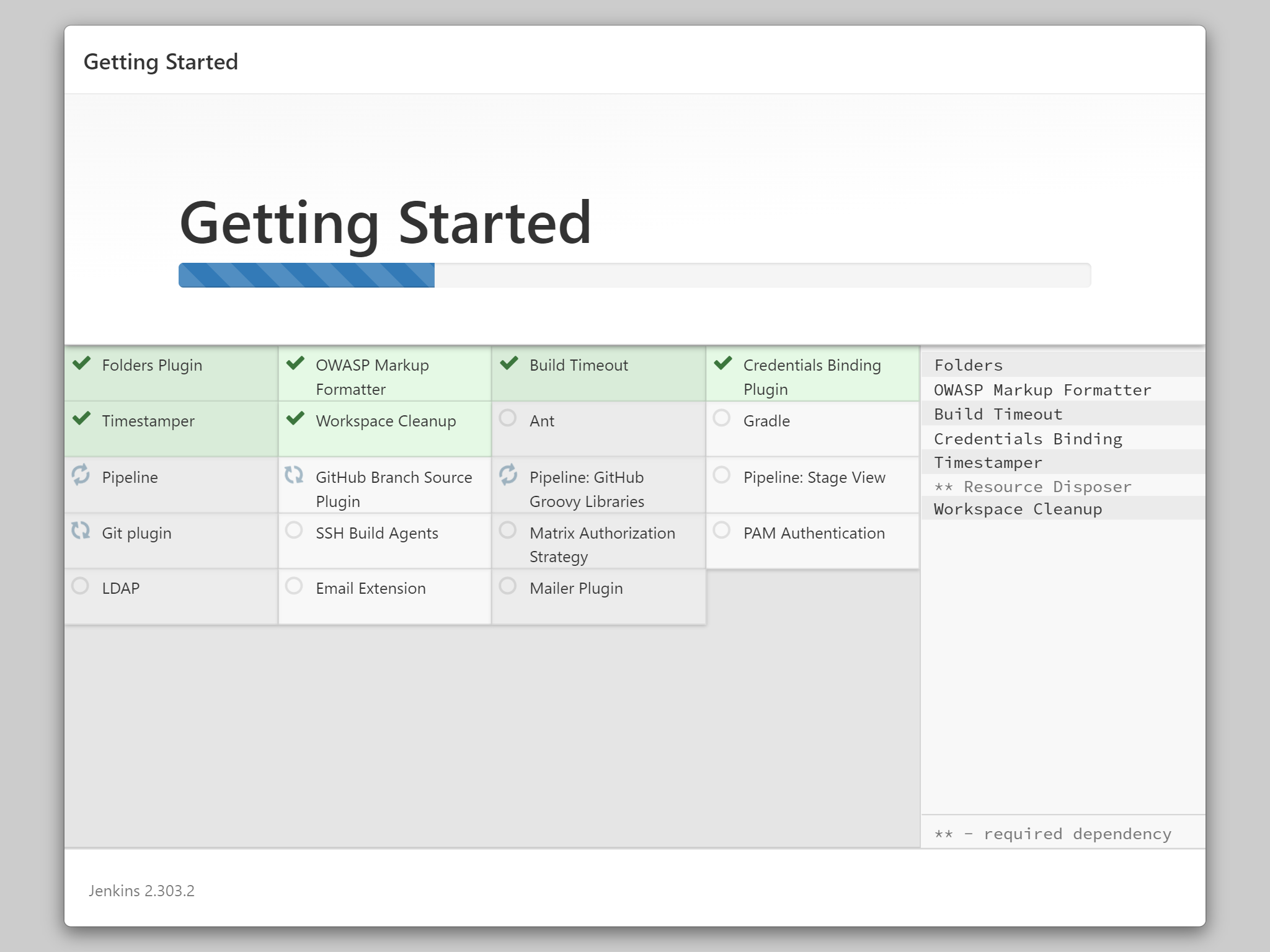Click the green checkmark beside Folders Plugin
The image size is (1270, 952).
(x=82, y=363)
